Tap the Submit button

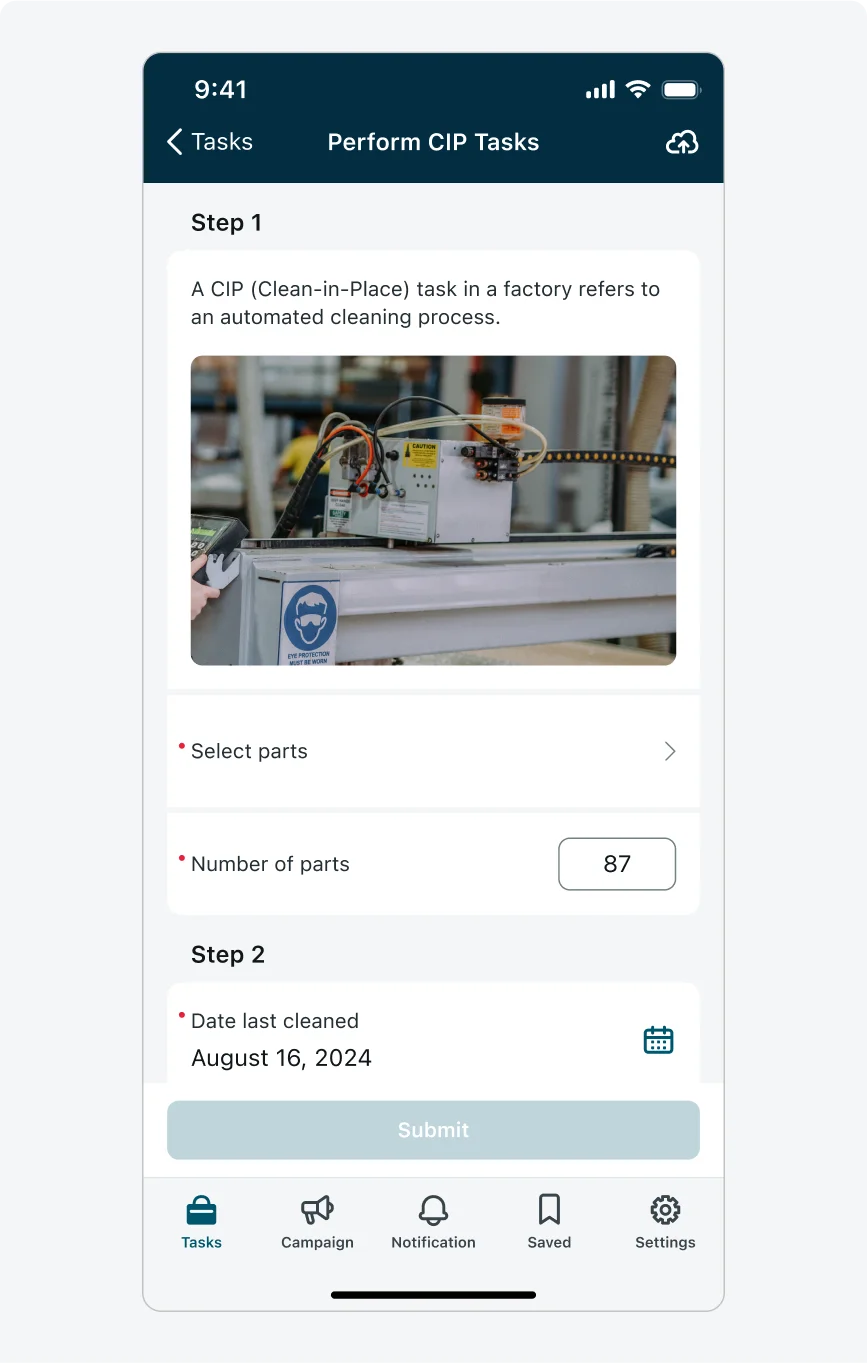pyautogui.click(x=433, y=1130)
